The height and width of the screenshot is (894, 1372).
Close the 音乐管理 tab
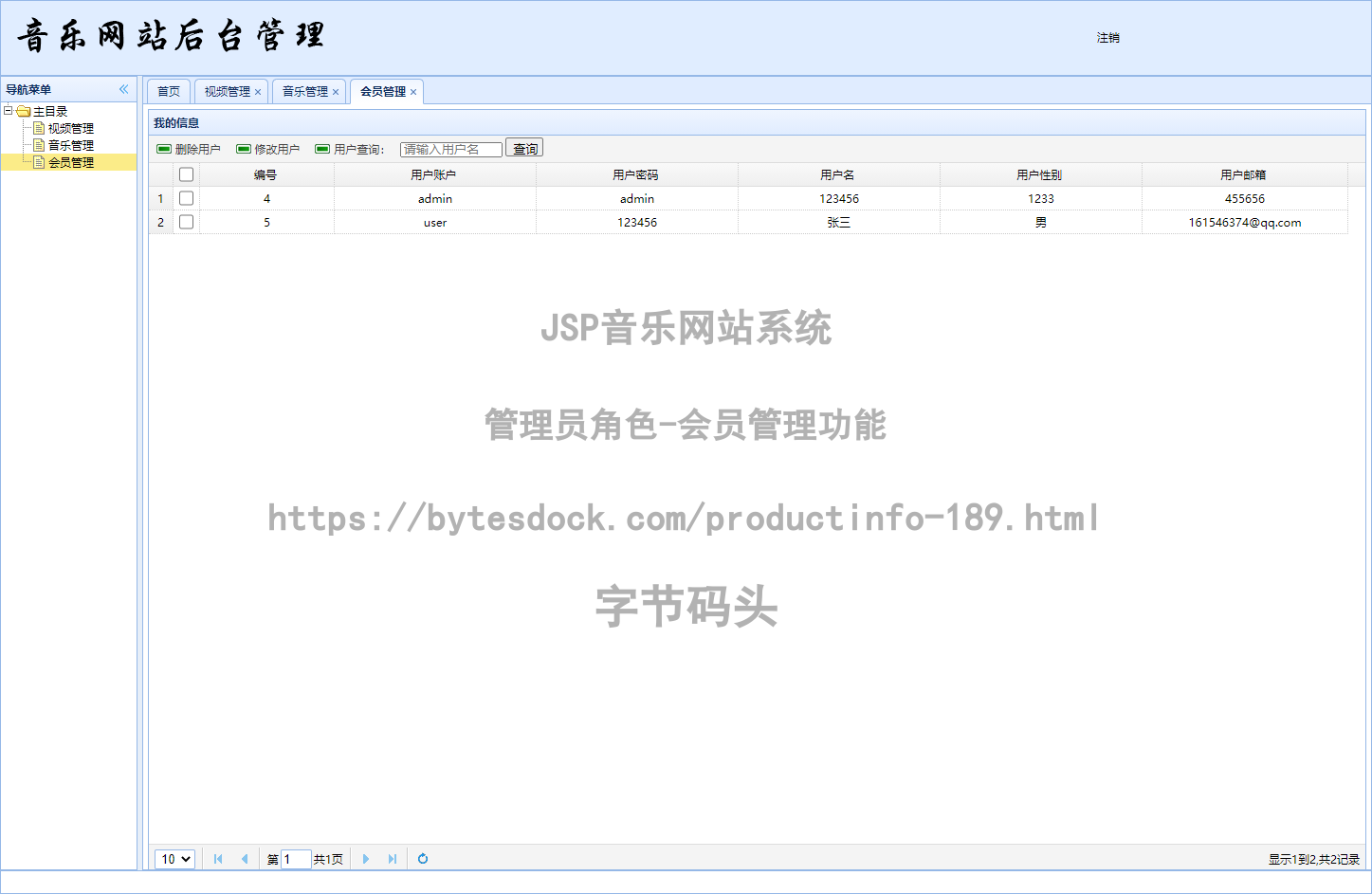pyautogui.click(x=336, y=92)
